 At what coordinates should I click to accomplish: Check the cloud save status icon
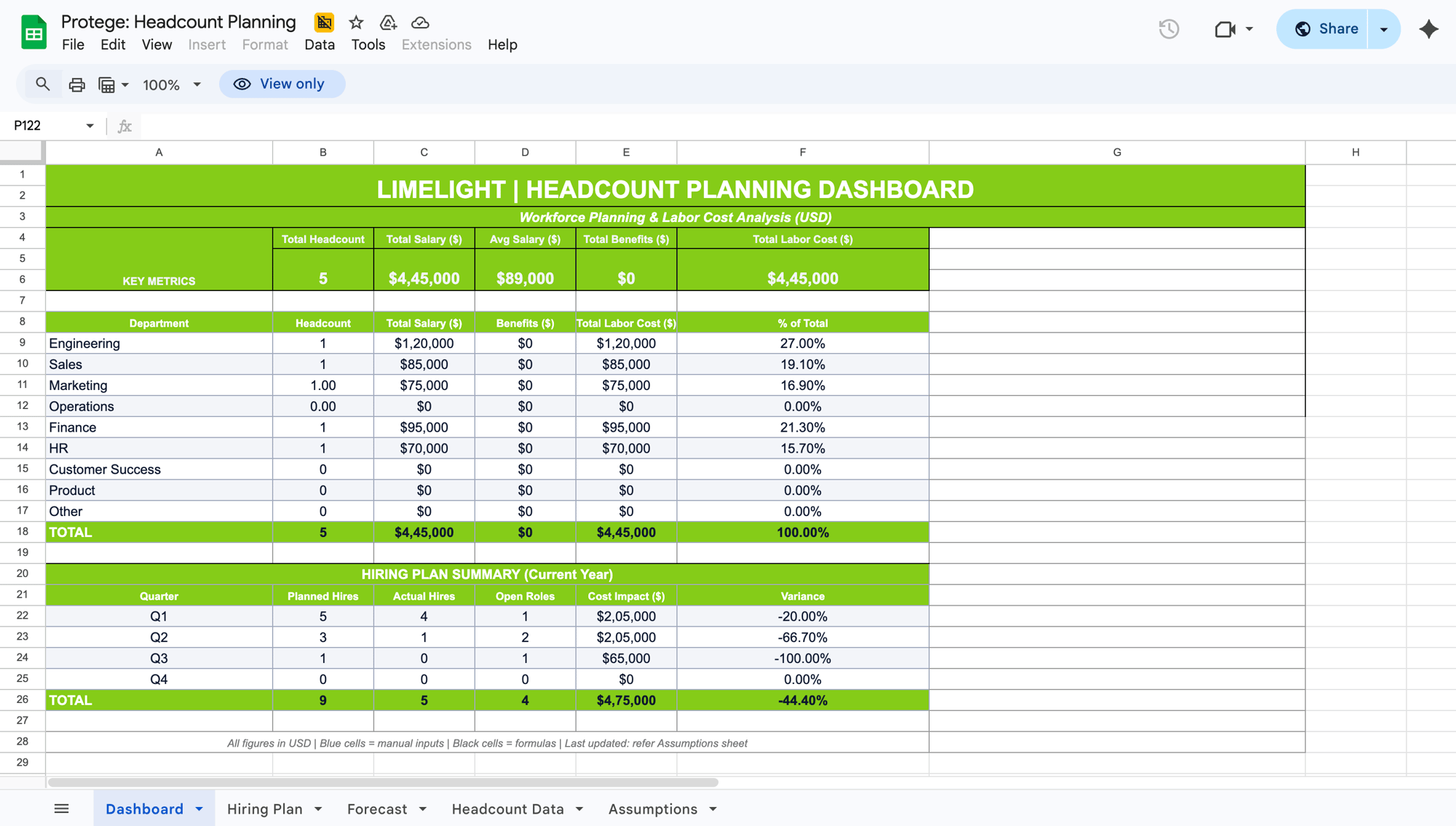(420, 23)
